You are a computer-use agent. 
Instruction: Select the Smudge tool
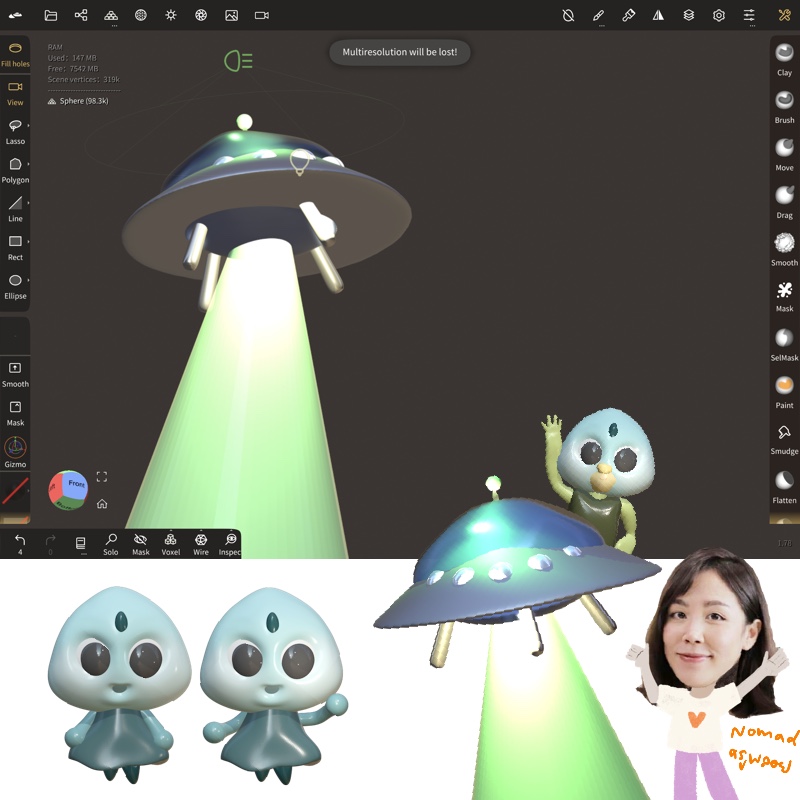tap(784, 439)
